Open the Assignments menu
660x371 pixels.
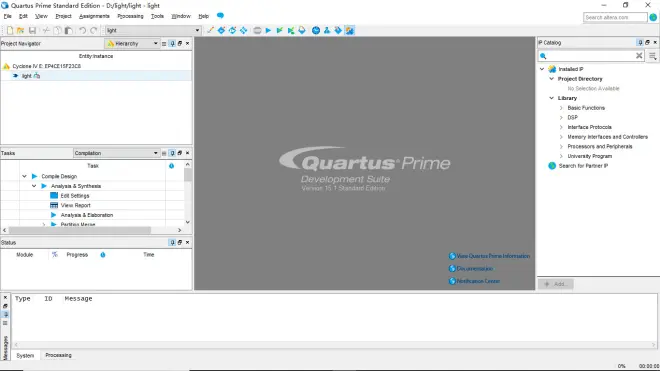click(94, 16)
